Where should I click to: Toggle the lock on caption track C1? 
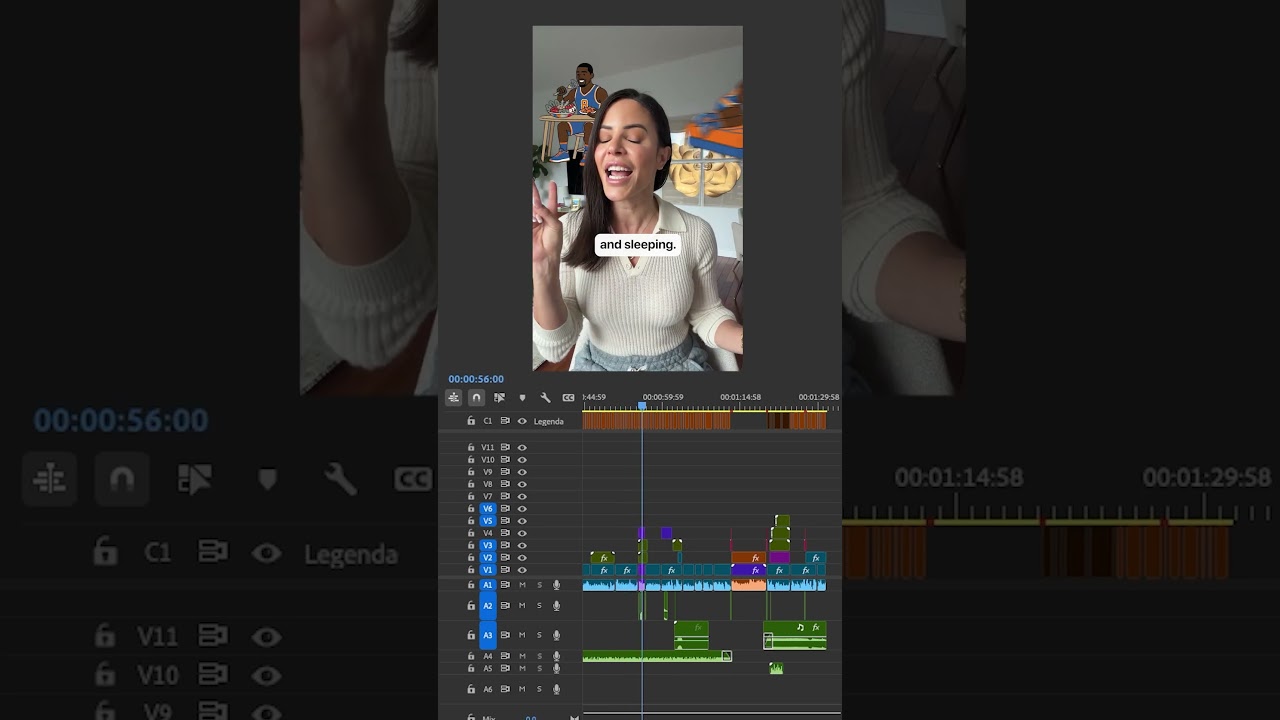(471, 421)
